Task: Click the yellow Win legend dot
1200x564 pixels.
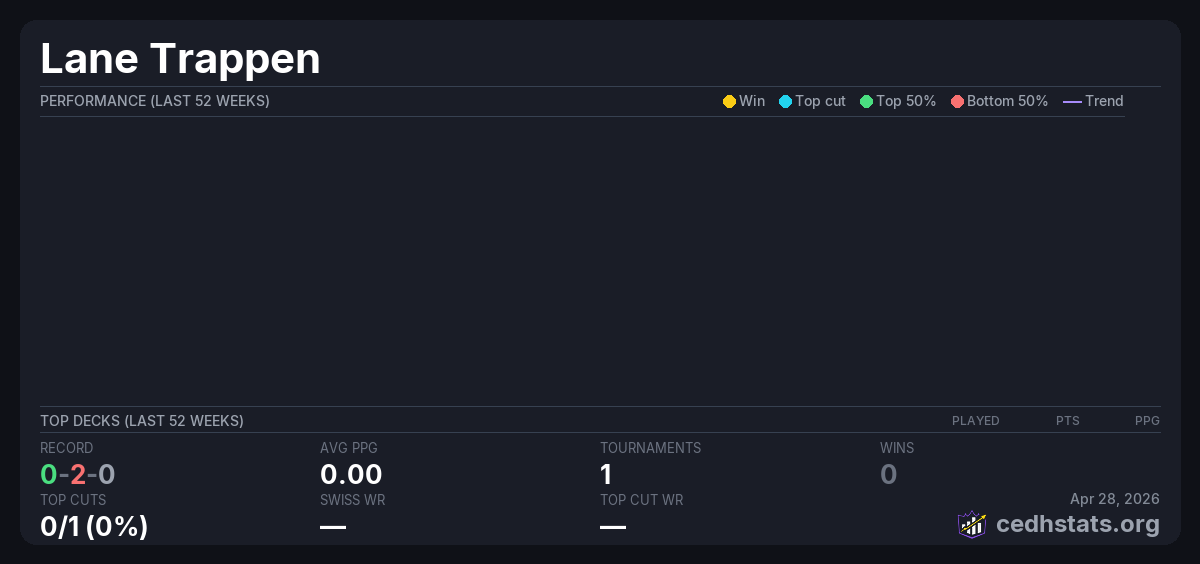Action: [729, 101]
